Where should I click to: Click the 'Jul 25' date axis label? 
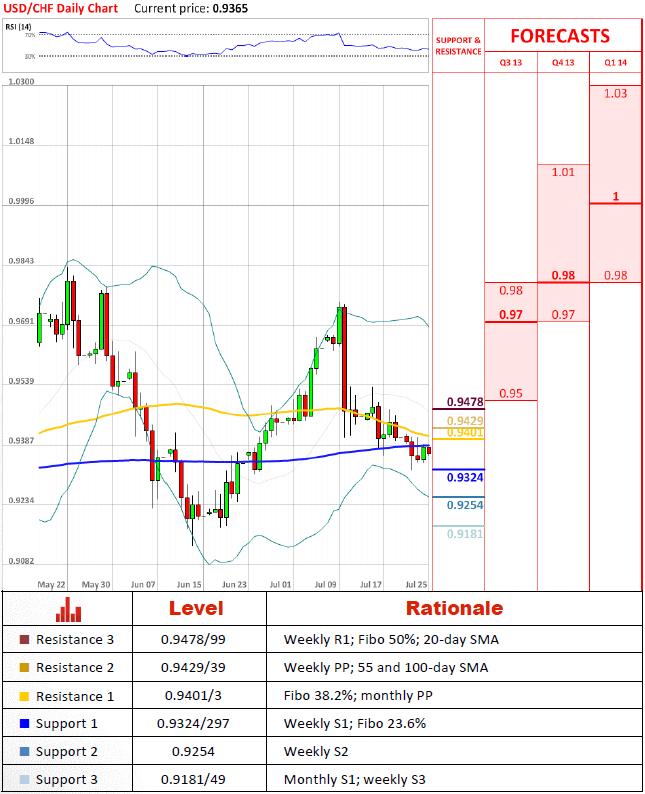[x=416, y=584]
